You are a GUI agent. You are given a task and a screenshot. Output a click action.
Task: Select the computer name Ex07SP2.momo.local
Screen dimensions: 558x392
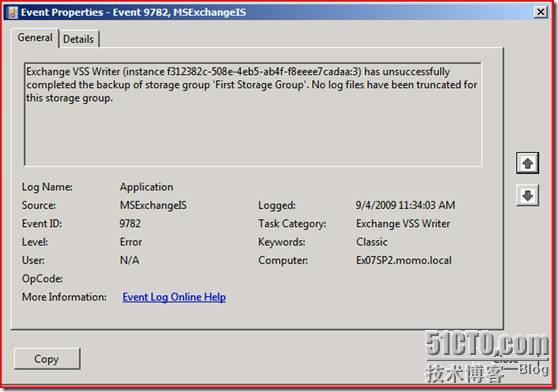click(404, 260)
